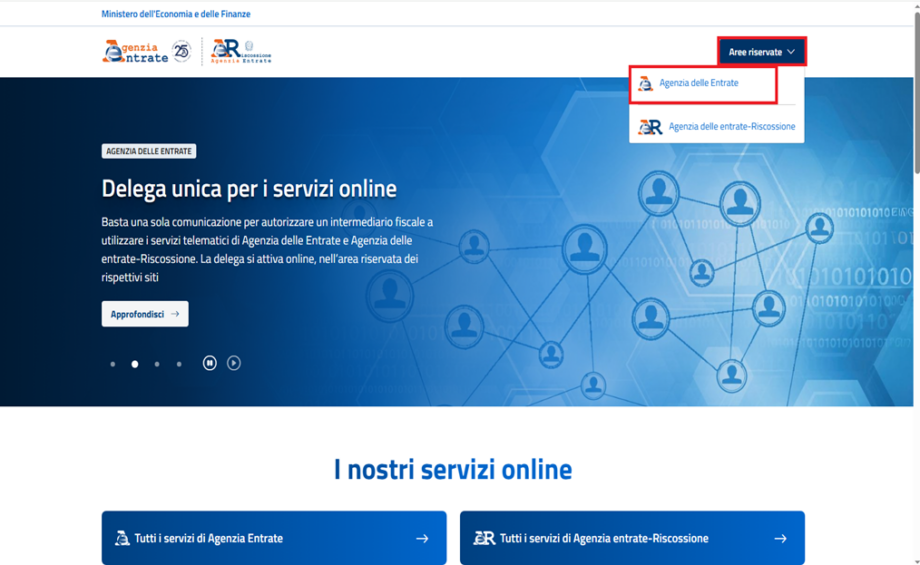Select the third carousel slide dot
The height and width of the screenshot is (565, 920).
[x=157, y=364]
